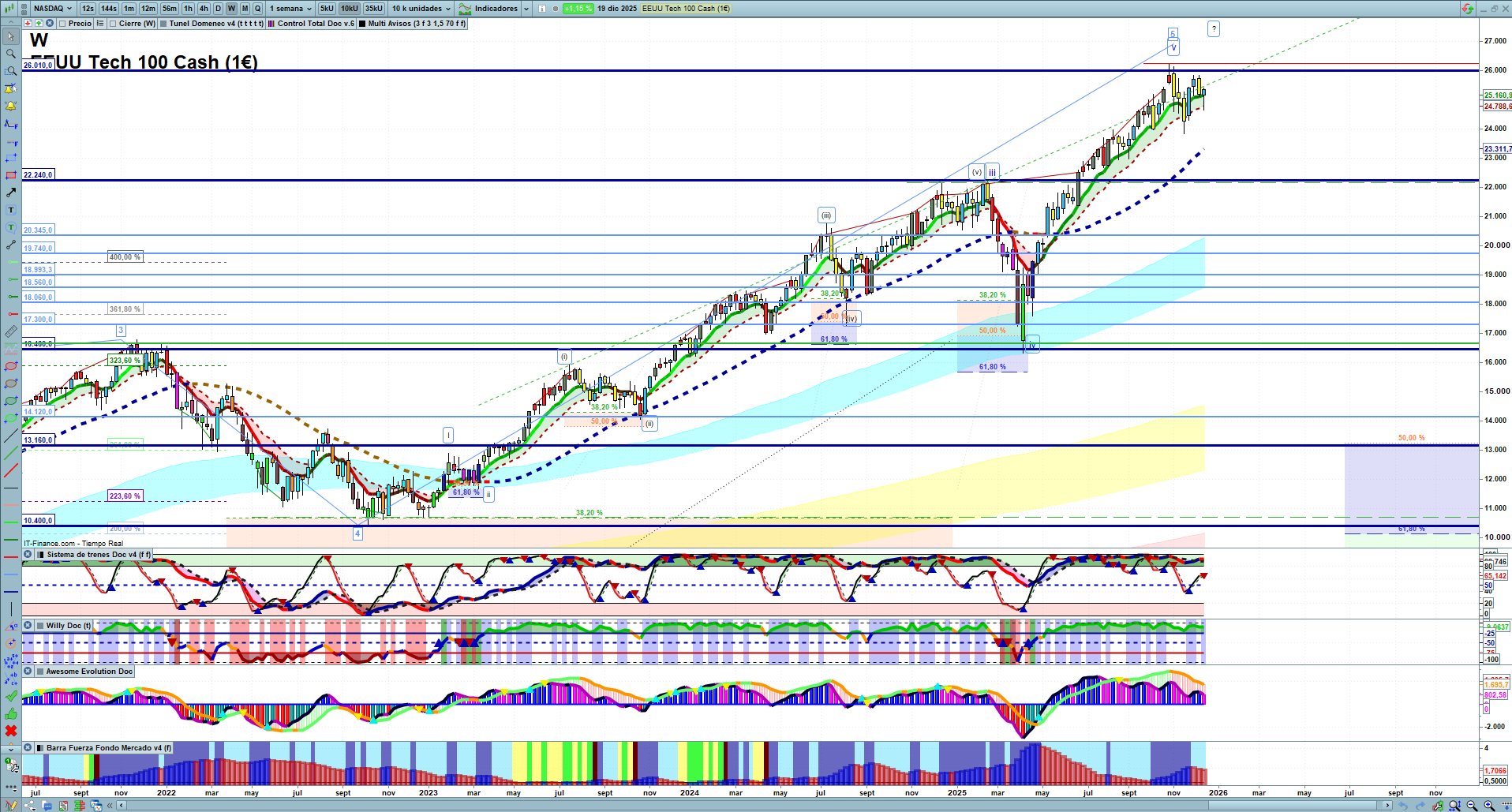The width and height of the screenshot is (1512, 812).
Task: Click the yellow alert bell icon
Action: (x=11, y=106)
